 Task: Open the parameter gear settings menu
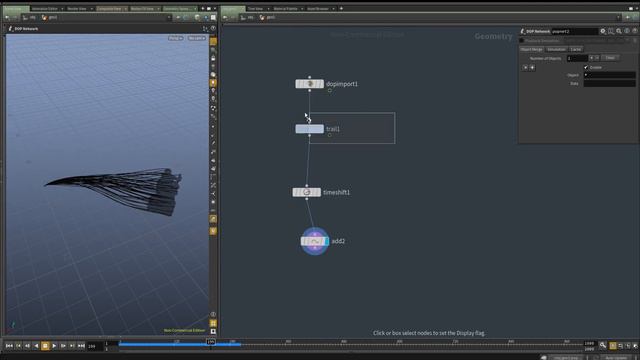(x=603, y=31)
